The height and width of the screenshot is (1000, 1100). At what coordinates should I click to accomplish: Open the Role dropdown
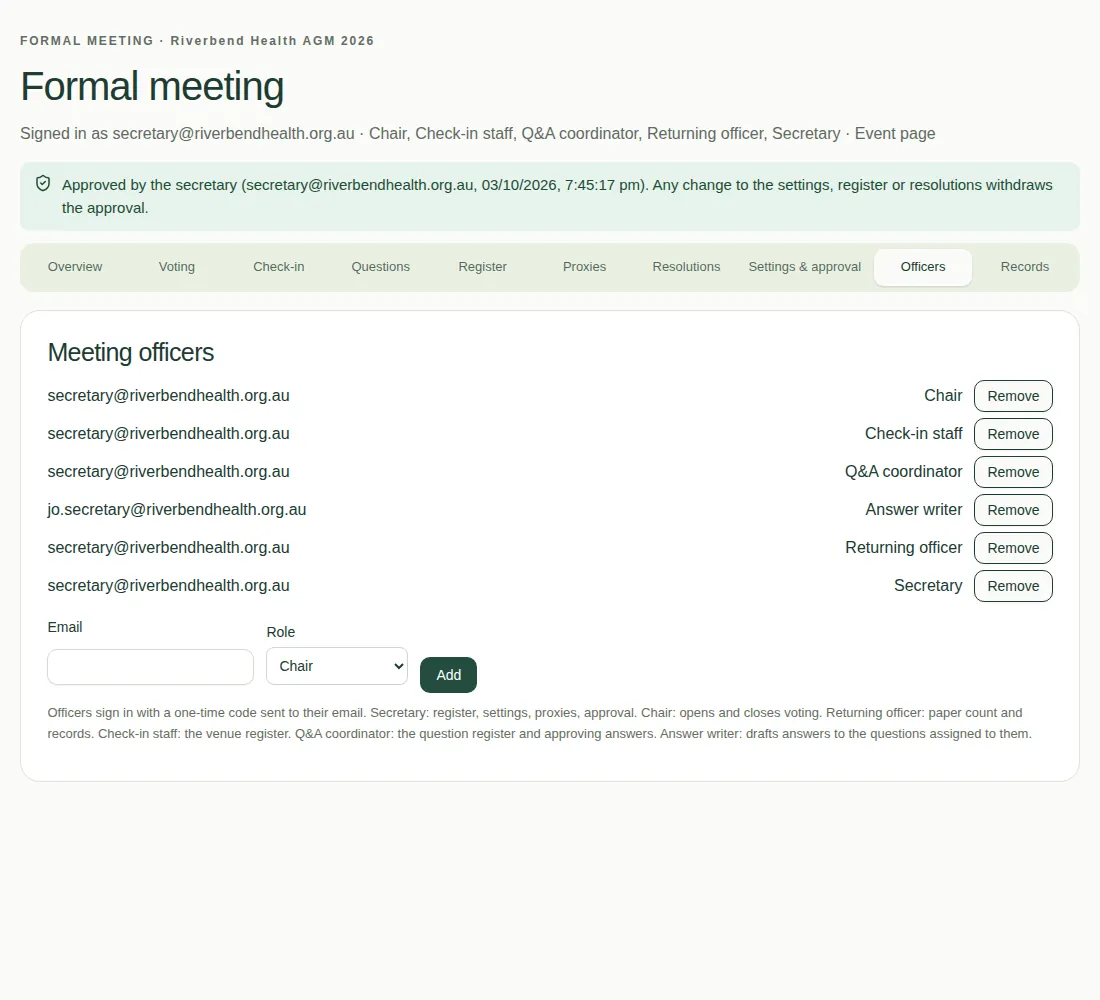[x=337, y=666]
